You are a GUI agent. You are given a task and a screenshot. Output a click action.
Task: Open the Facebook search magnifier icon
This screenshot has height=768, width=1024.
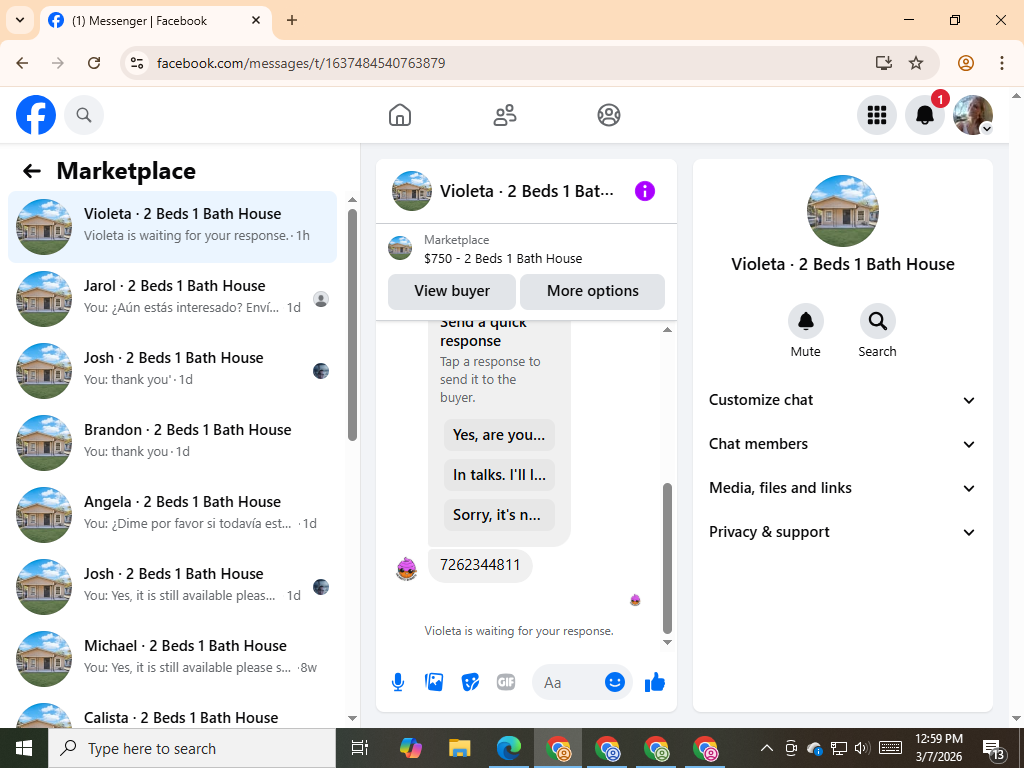coord(84,115)
